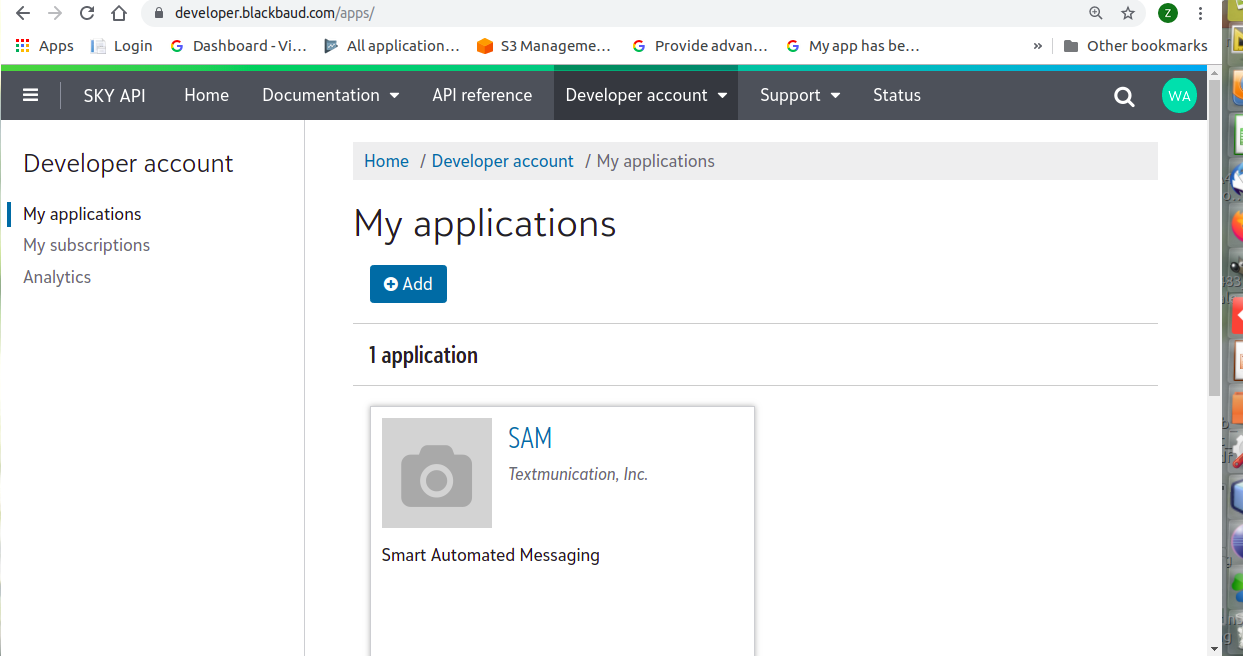Open the Apps bookmarks grid shortcut
The width and height of the screenshot is (1243, 656).
point(44,45)
